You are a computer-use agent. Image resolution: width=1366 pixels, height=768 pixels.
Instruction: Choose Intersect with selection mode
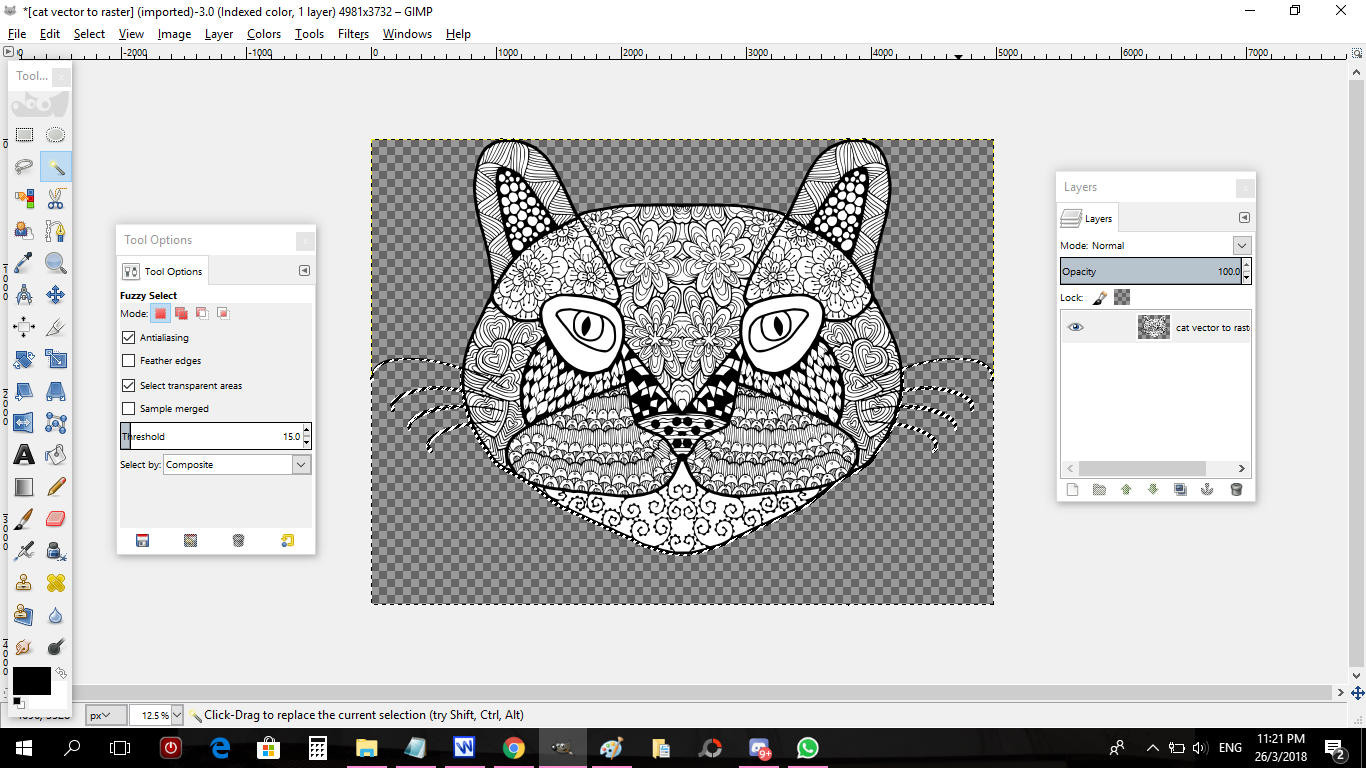[223, 313]
